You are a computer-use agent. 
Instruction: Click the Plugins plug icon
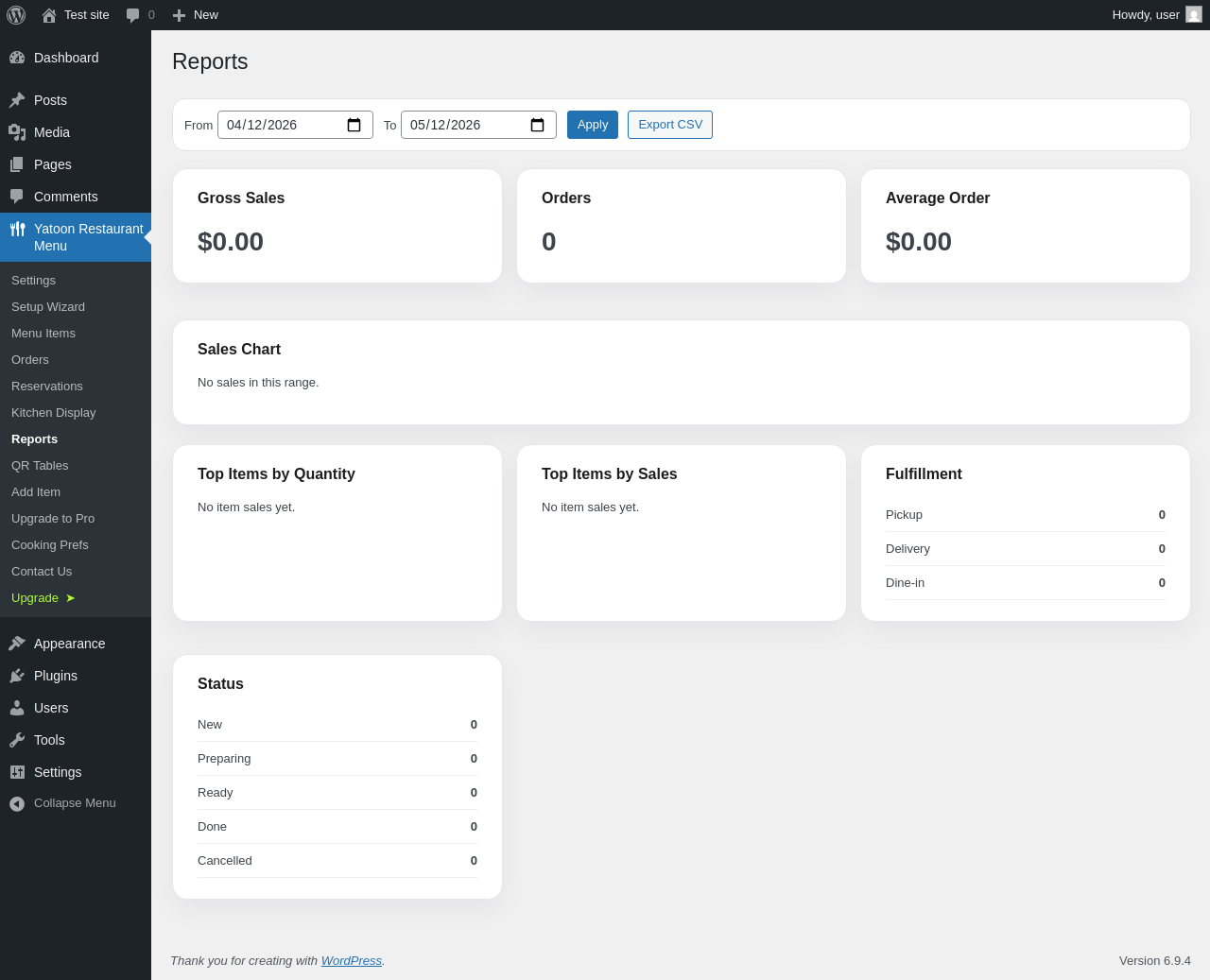(17, 676)
